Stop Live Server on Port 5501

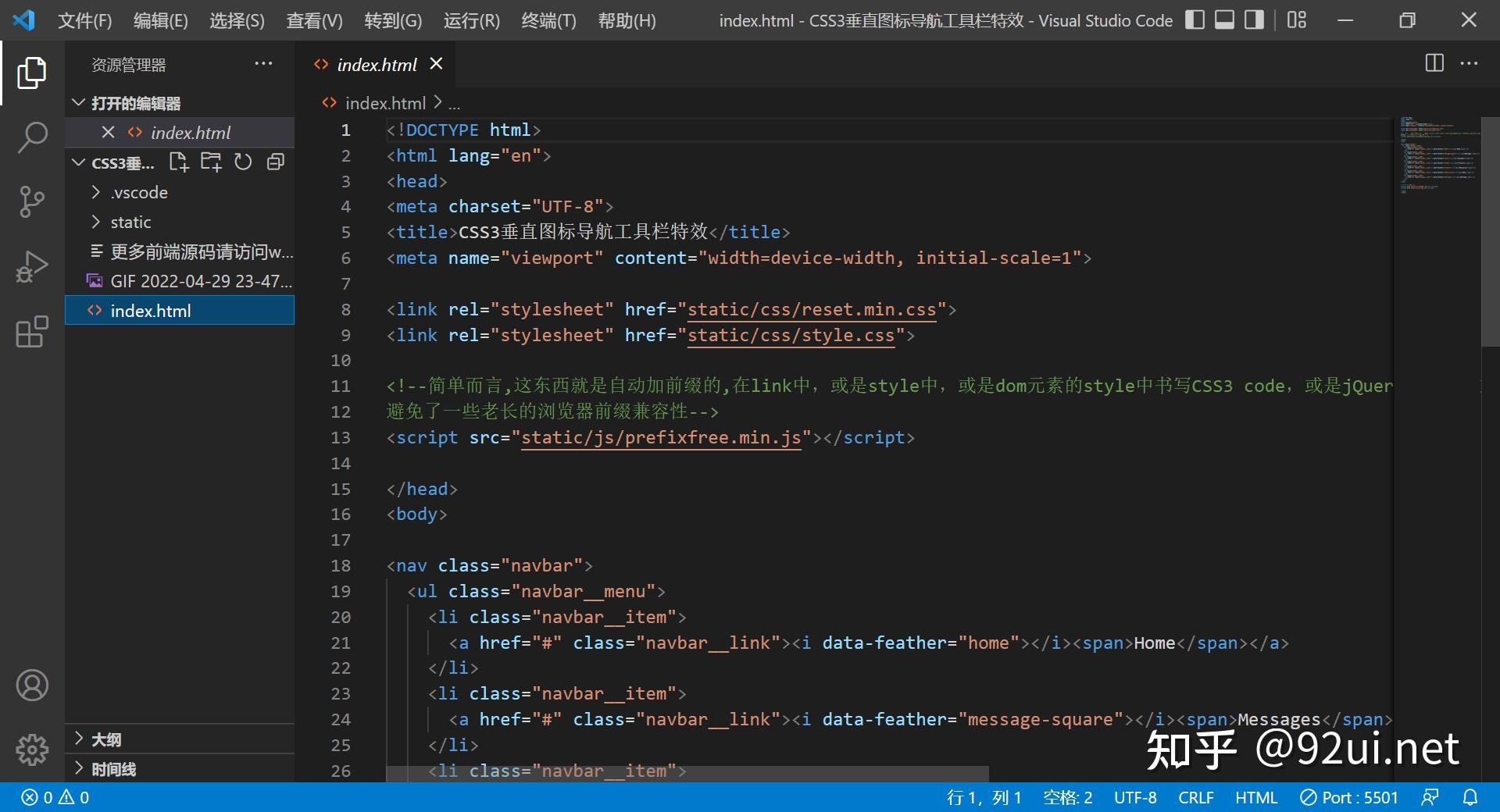pos(1348,797)
